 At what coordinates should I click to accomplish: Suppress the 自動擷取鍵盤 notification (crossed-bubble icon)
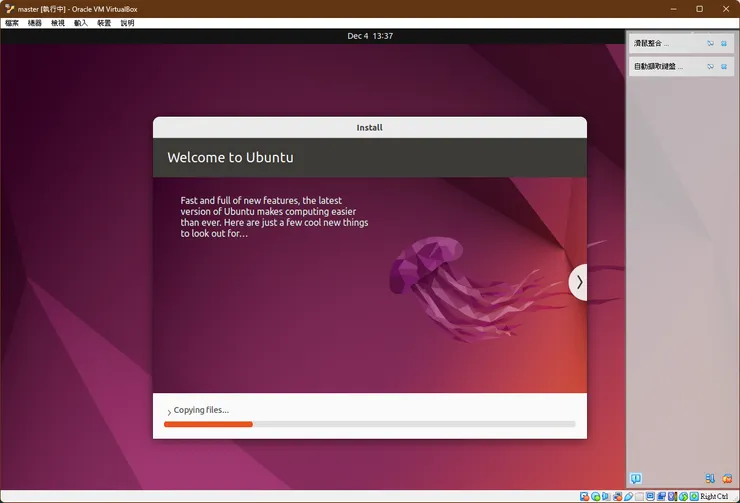[710, 67]
